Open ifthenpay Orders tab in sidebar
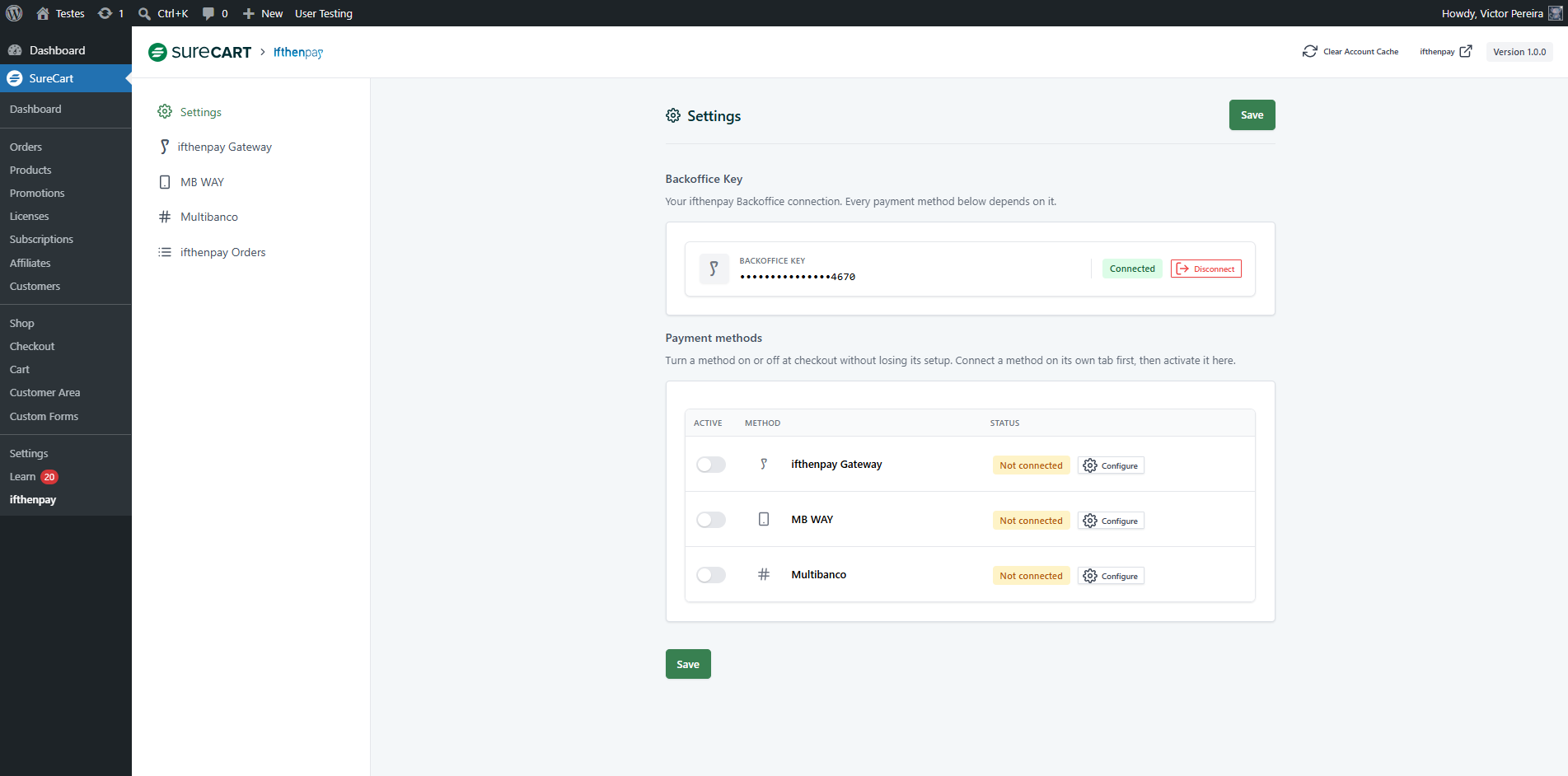The height and width of the screenshot is (776, 1568). [x=212, y=252]
